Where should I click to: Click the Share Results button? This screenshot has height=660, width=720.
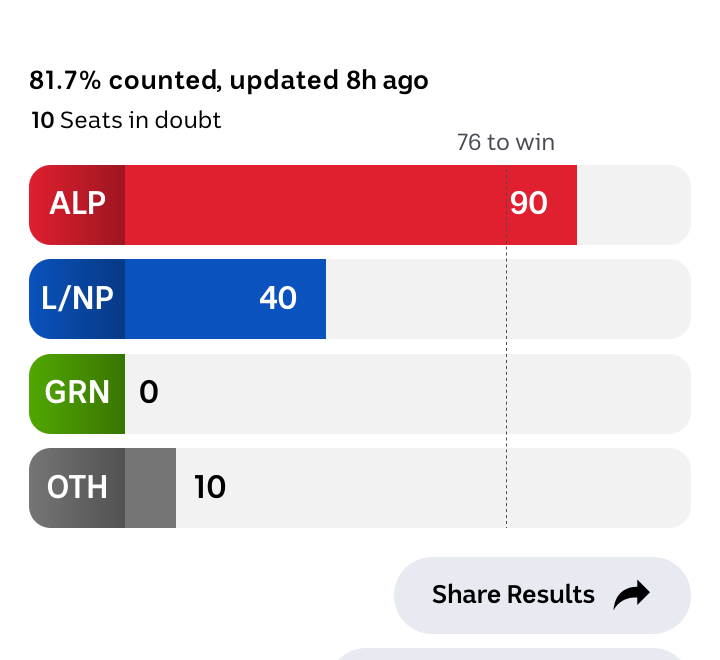(542, 595)
